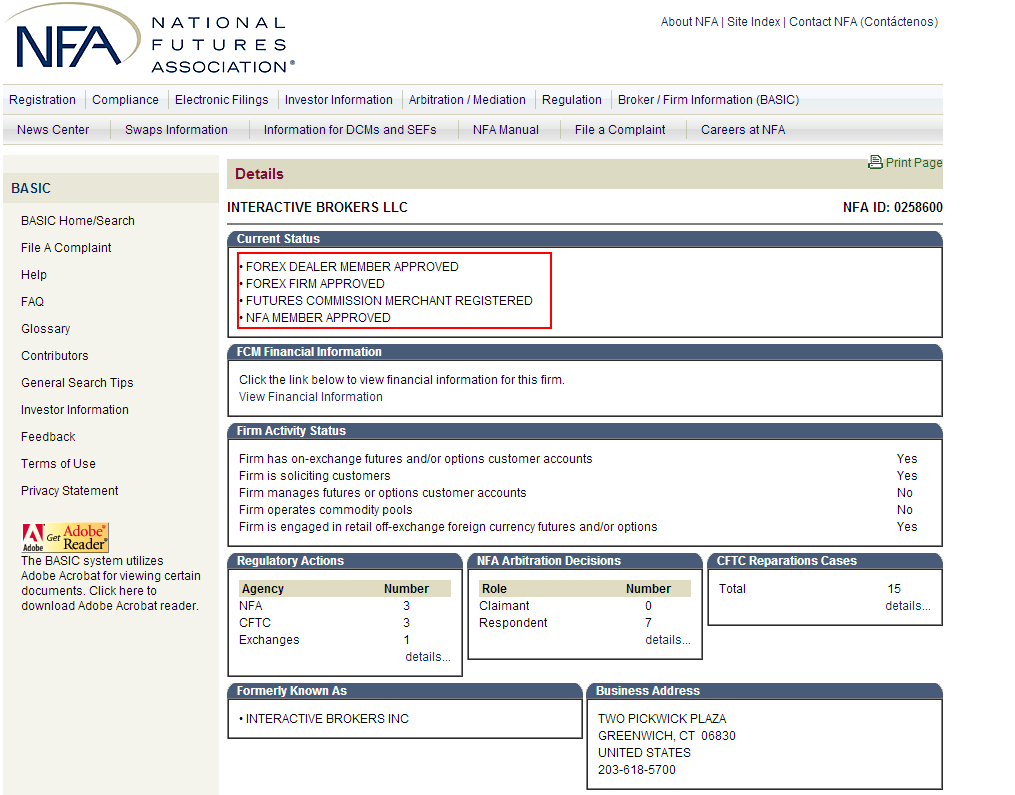
Task: Click NFA MEMBER APPROVED status
Action: pyautogui.click(x=318, y=318)
